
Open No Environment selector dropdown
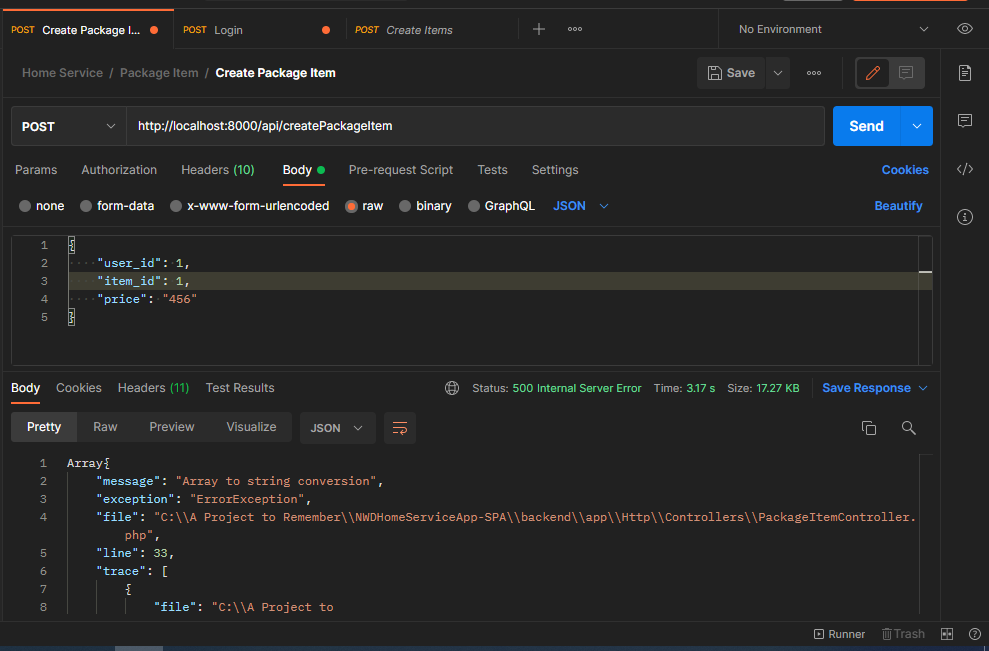[x=834, y=29]
